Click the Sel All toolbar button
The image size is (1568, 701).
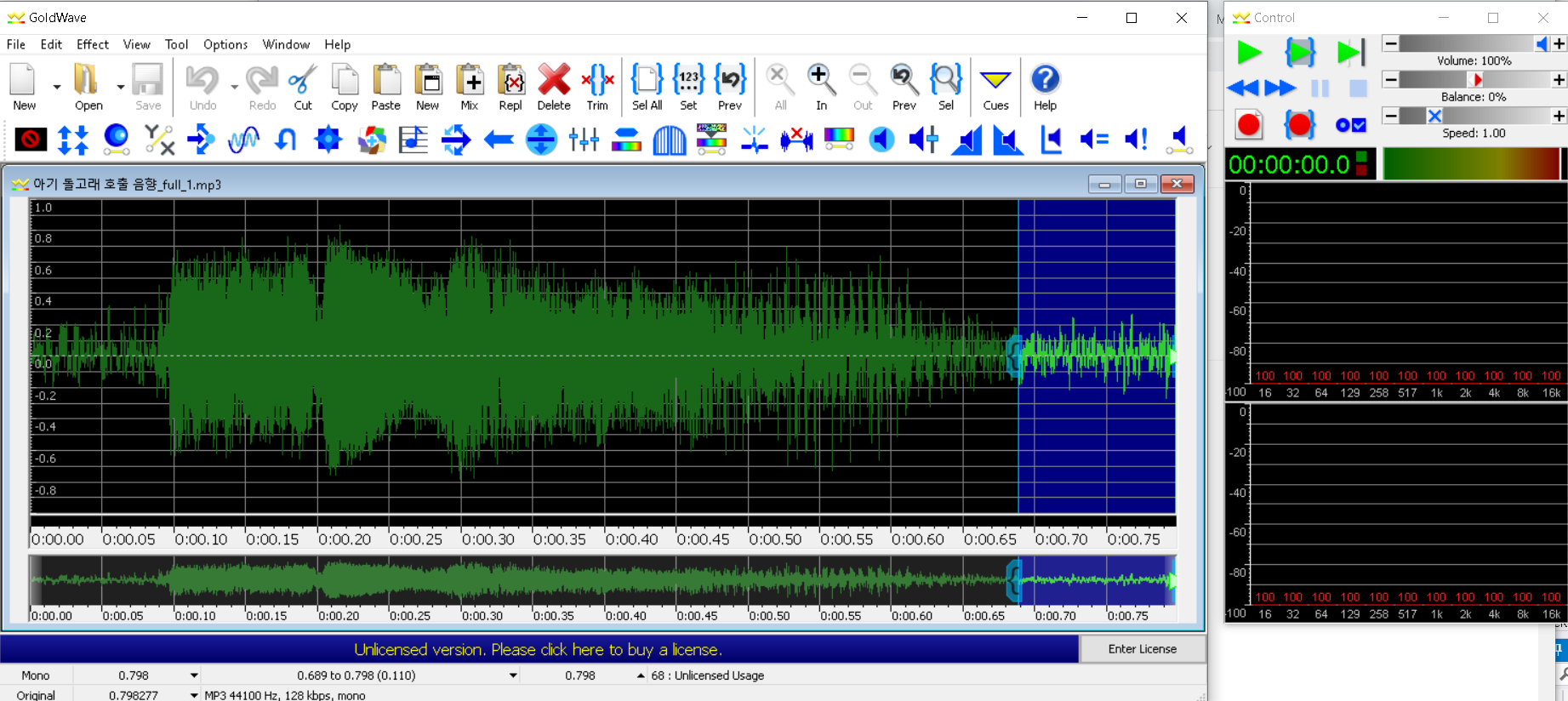pos(647,87)
